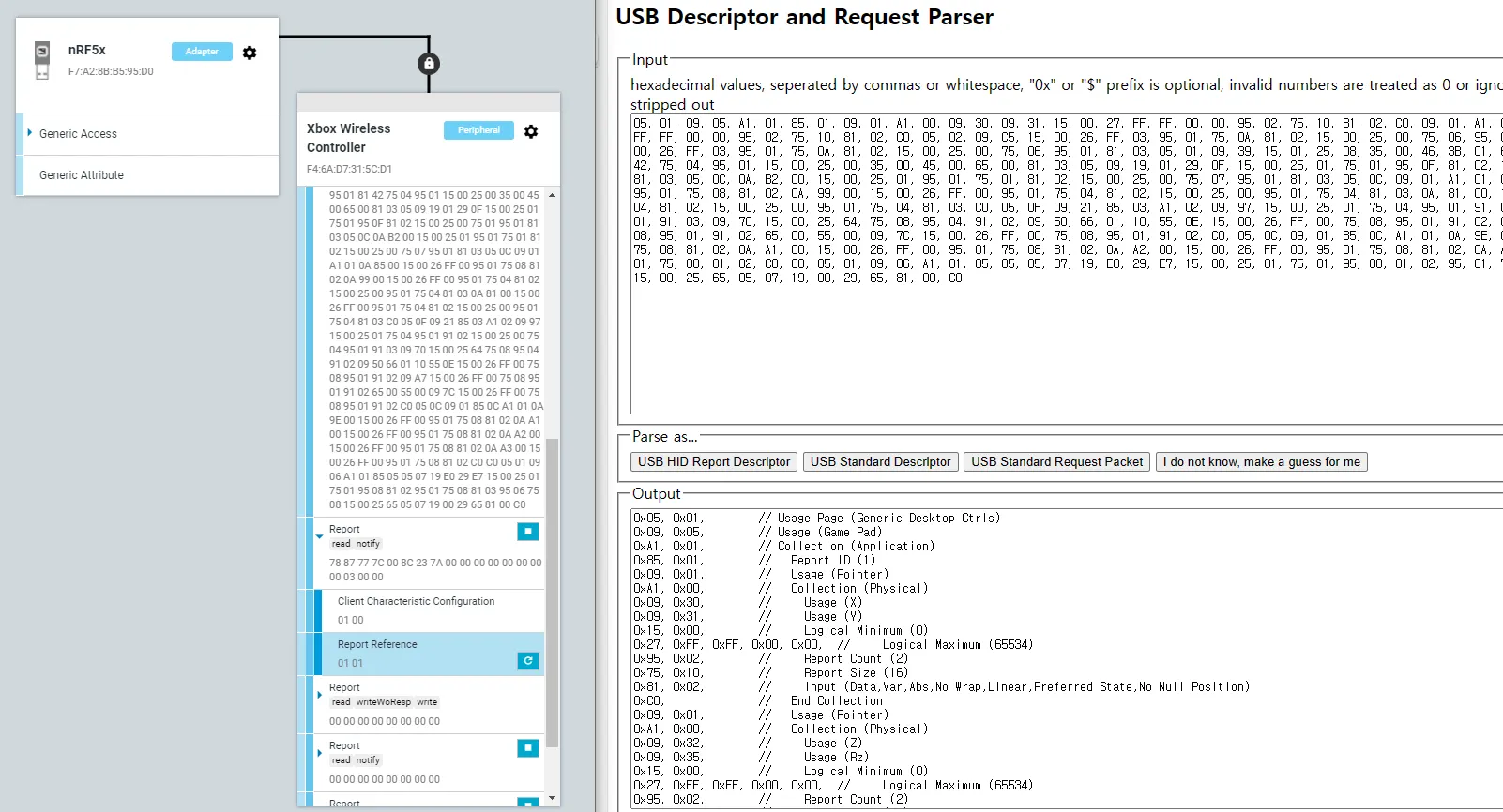Select the Client Characteristic Configuration descriptor

[x=430, y=610]
